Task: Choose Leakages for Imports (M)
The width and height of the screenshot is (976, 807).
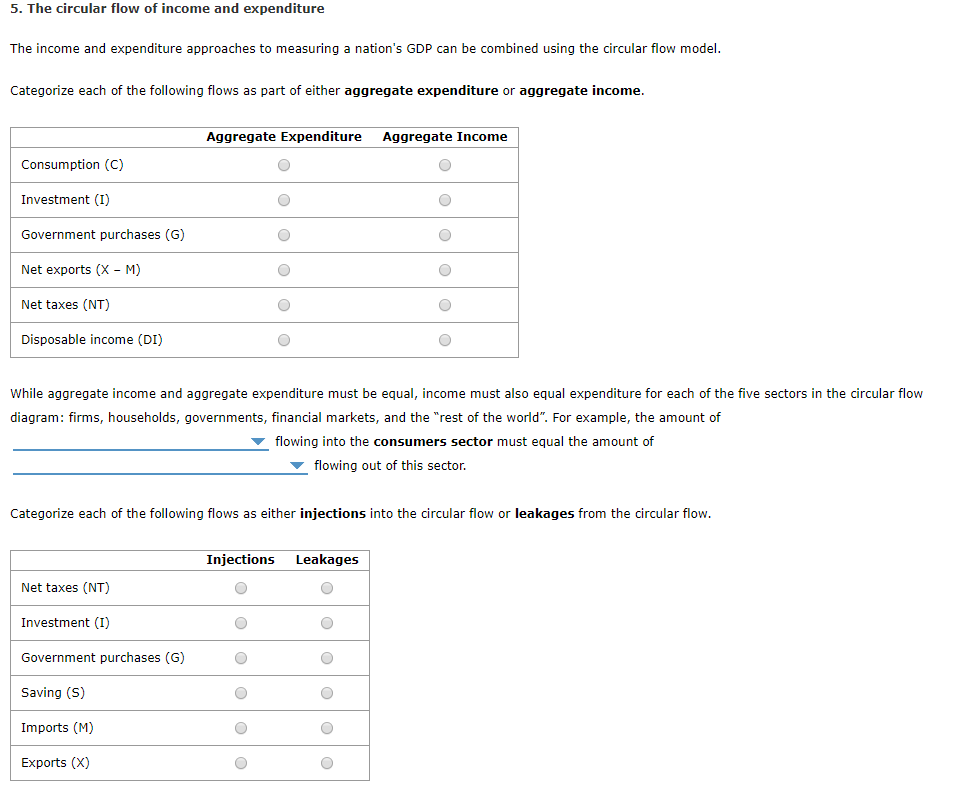Action: (x=327, y=728)
